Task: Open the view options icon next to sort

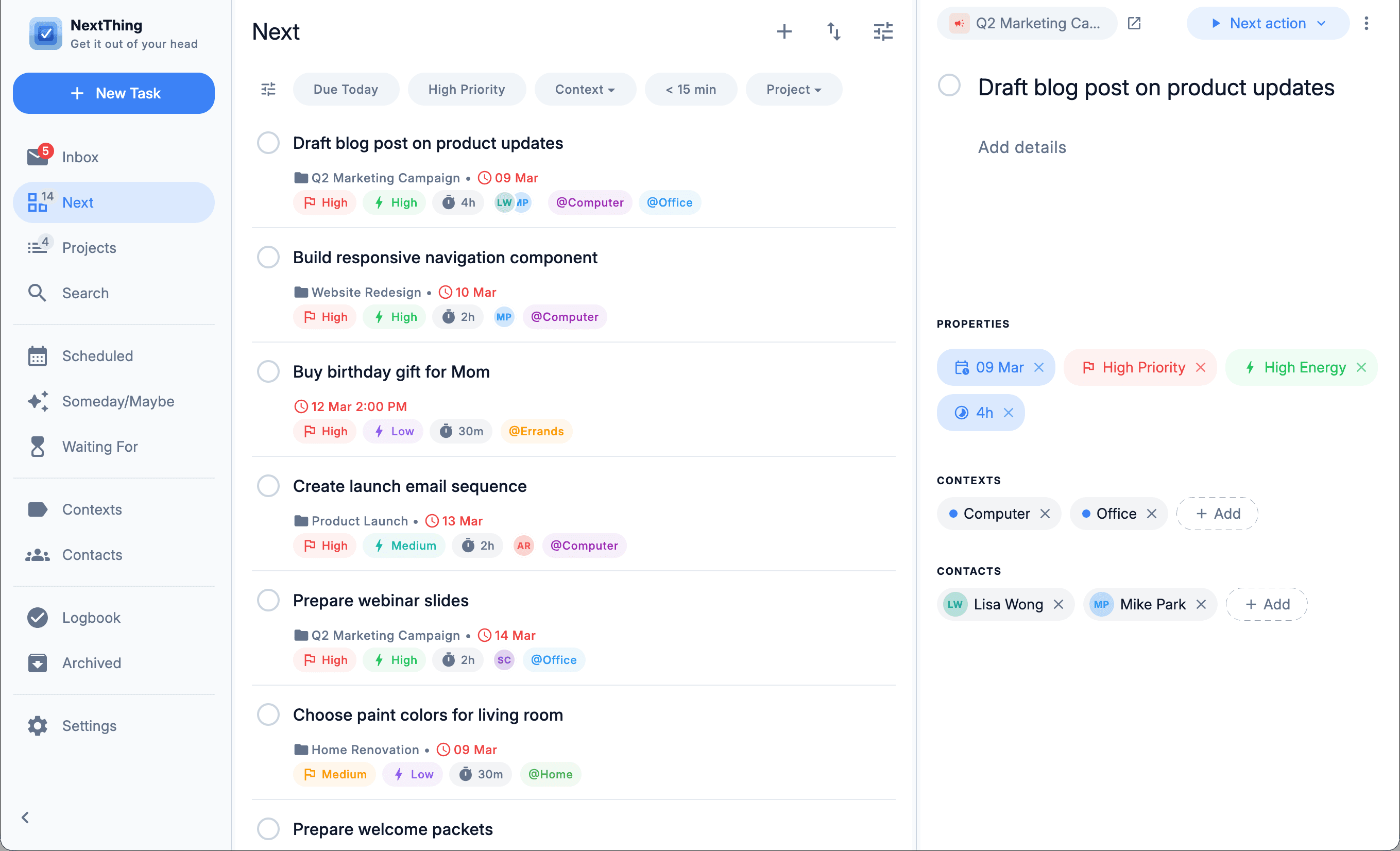Action: (x=882, y=31)
